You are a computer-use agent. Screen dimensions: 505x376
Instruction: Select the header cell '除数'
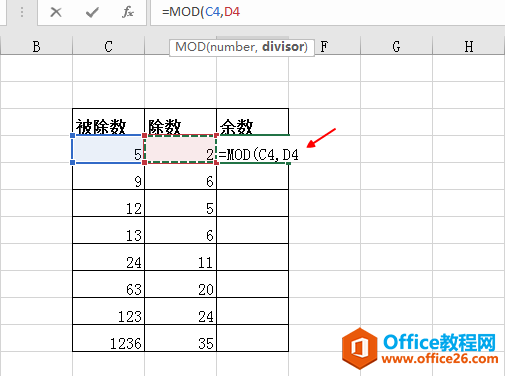tap(180, 122)
